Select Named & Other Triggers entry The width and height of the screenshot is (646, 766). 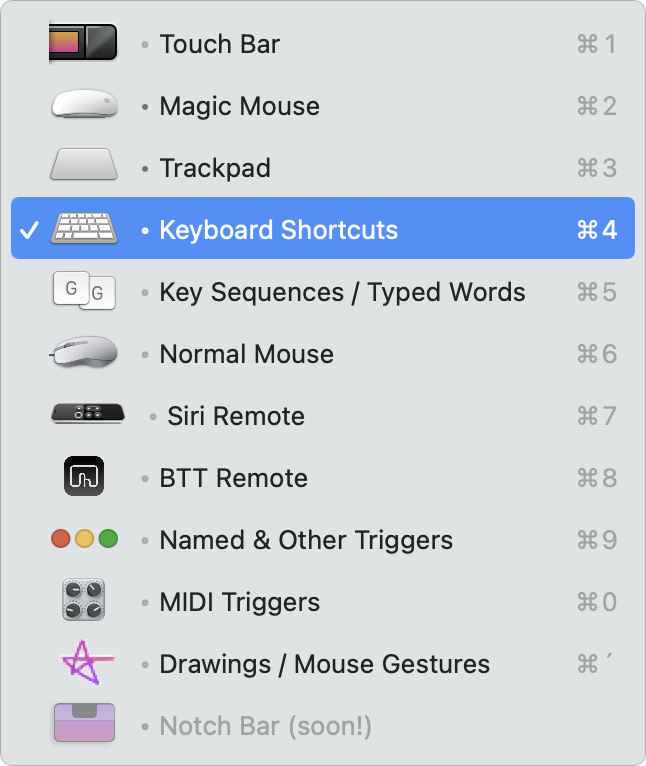tap(323, 540)
